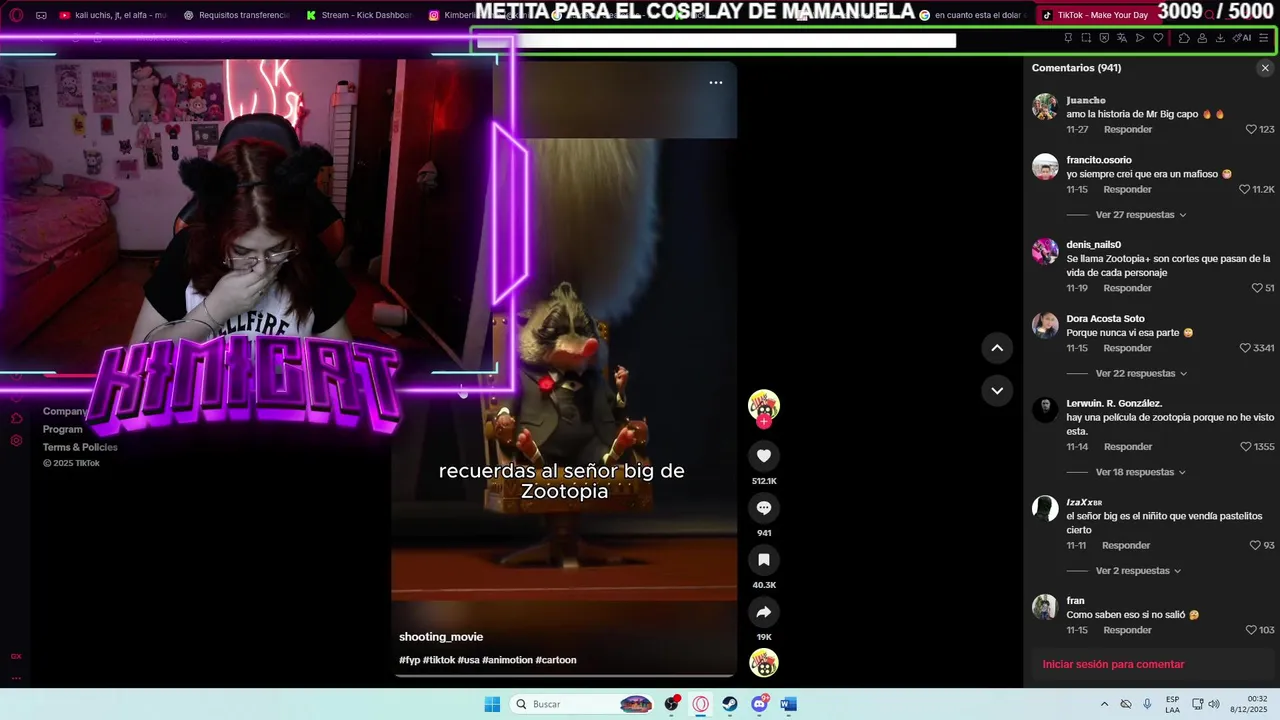
Task: Add page to bookmarks heart icon
Action: coord(1158,38)
